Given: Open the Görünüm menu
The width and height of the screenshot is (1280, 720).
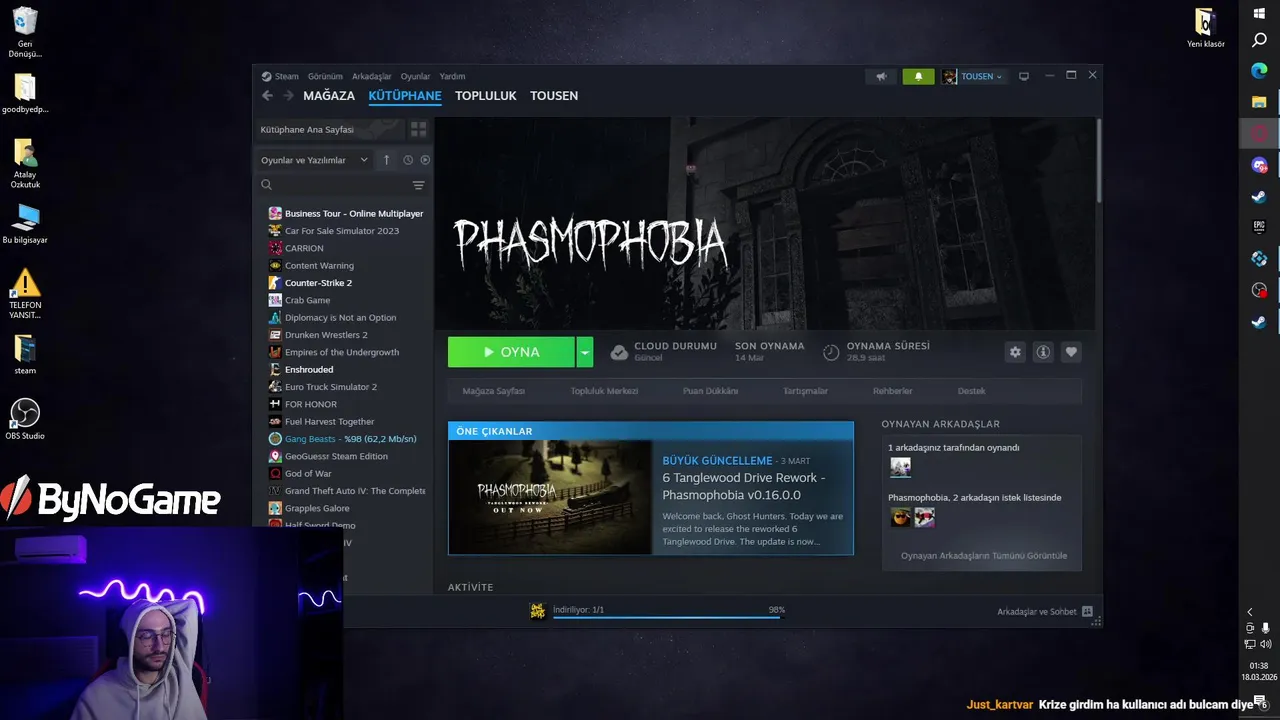Looking at the screenshot, I should [325, 76].
